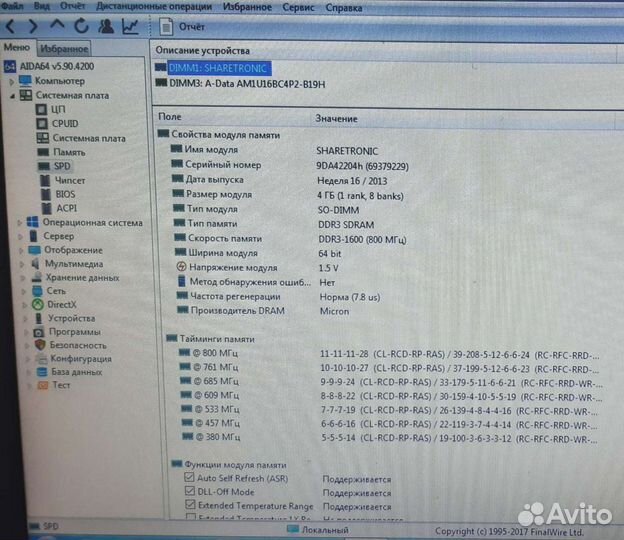624x540 pixels.
Task: Select ACPI item in tree
Action: 66,208
